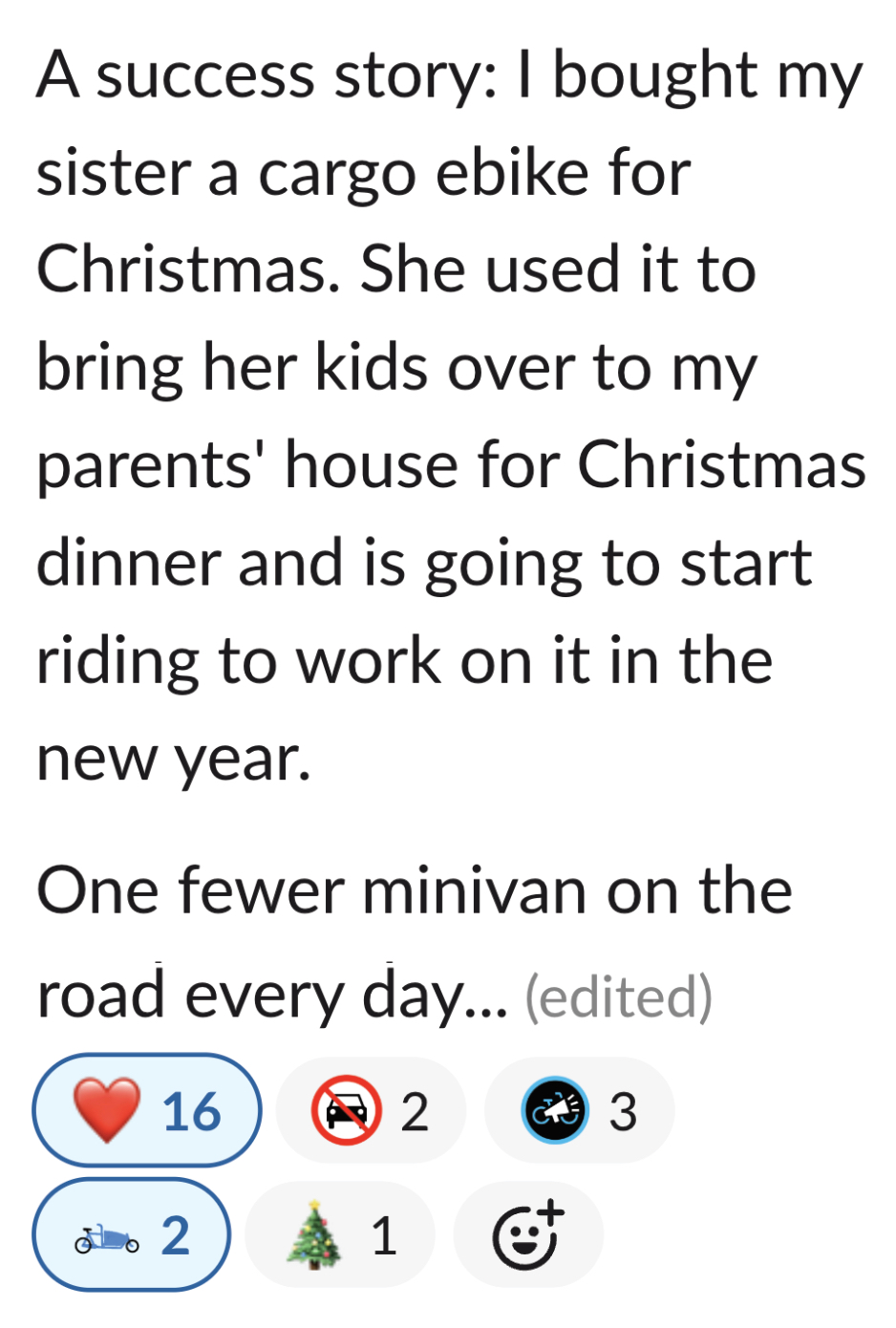Toggle the no-cars reaction count 2
The width and height of the screenshot is (896, 1328).
pyautogui.click(x=415, y=1111)
